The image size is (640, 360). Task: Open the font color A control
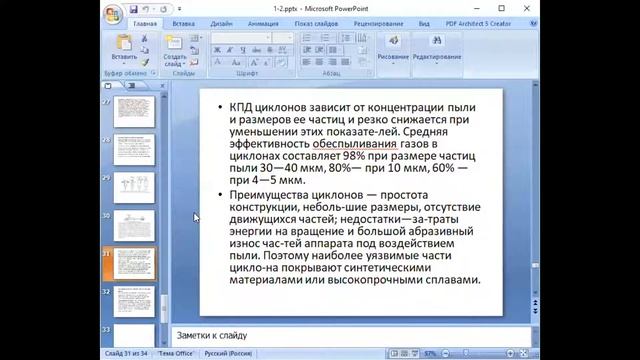point(218,62)
